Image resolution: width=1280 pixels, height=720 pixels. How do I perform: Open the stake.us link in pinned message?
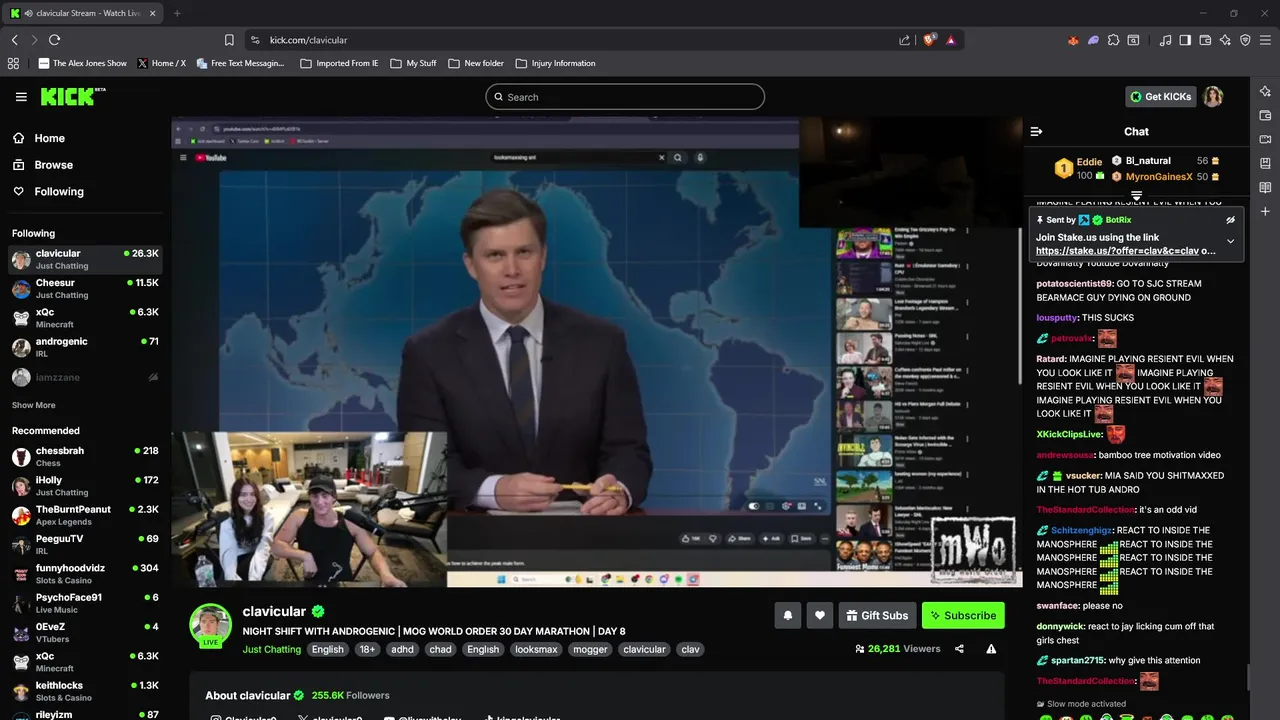1117,251
